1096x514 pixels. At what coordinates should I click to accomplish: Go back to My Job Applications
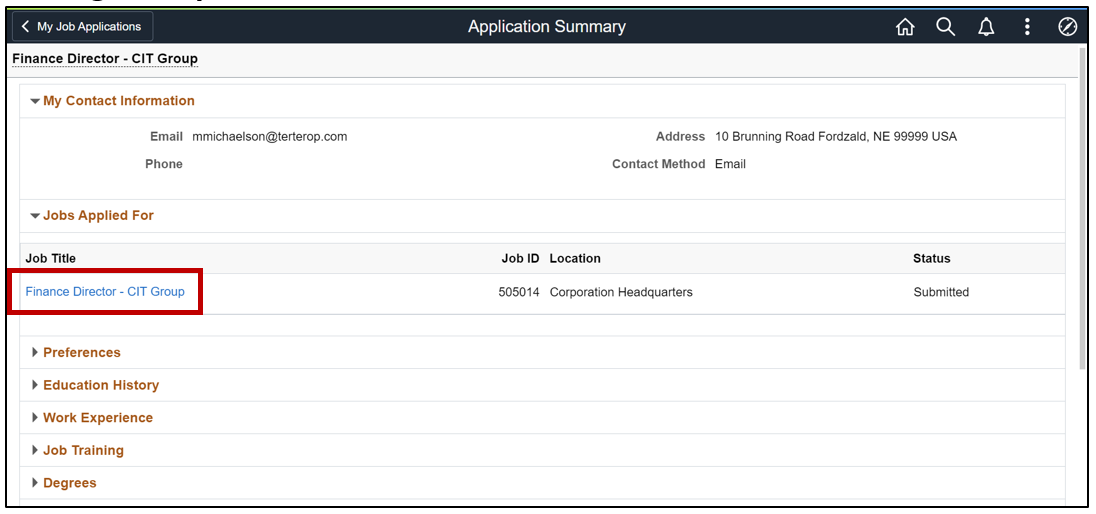[x=82, y=27]
